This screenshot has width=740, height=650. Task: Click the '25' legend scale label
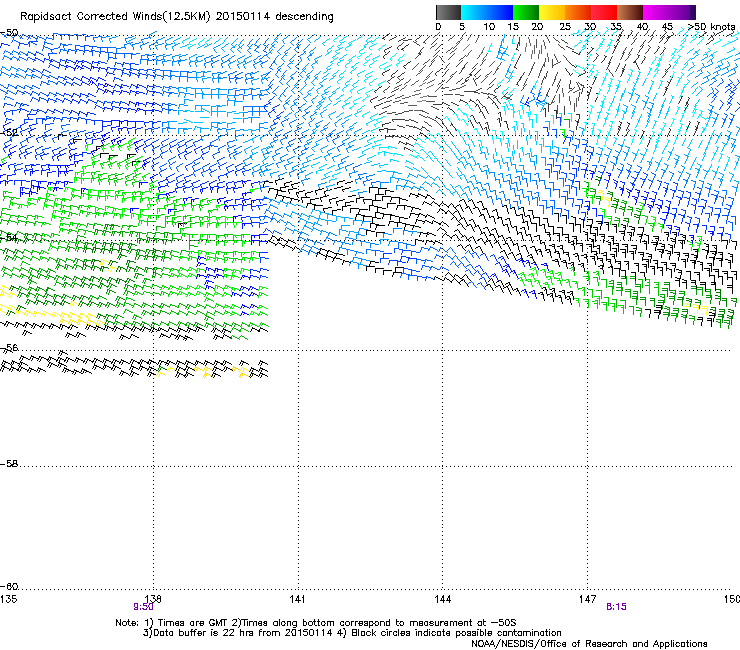coord(565,27)
